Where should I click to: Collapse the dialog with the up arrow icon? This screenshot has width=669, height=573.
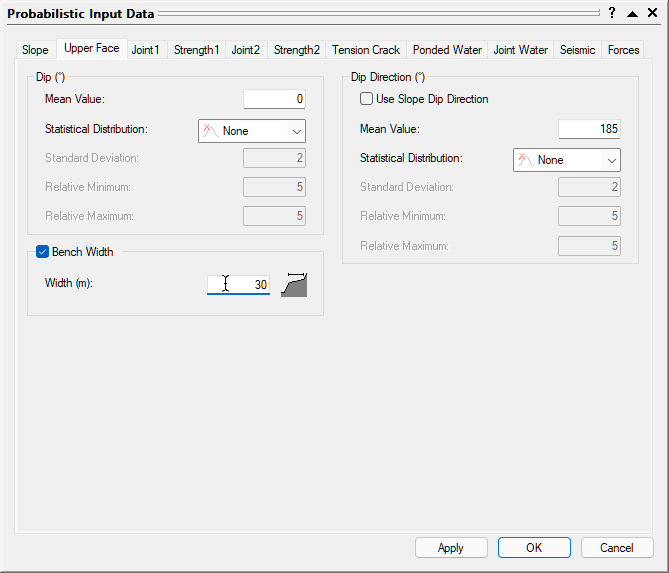click(x=632, y=14)
